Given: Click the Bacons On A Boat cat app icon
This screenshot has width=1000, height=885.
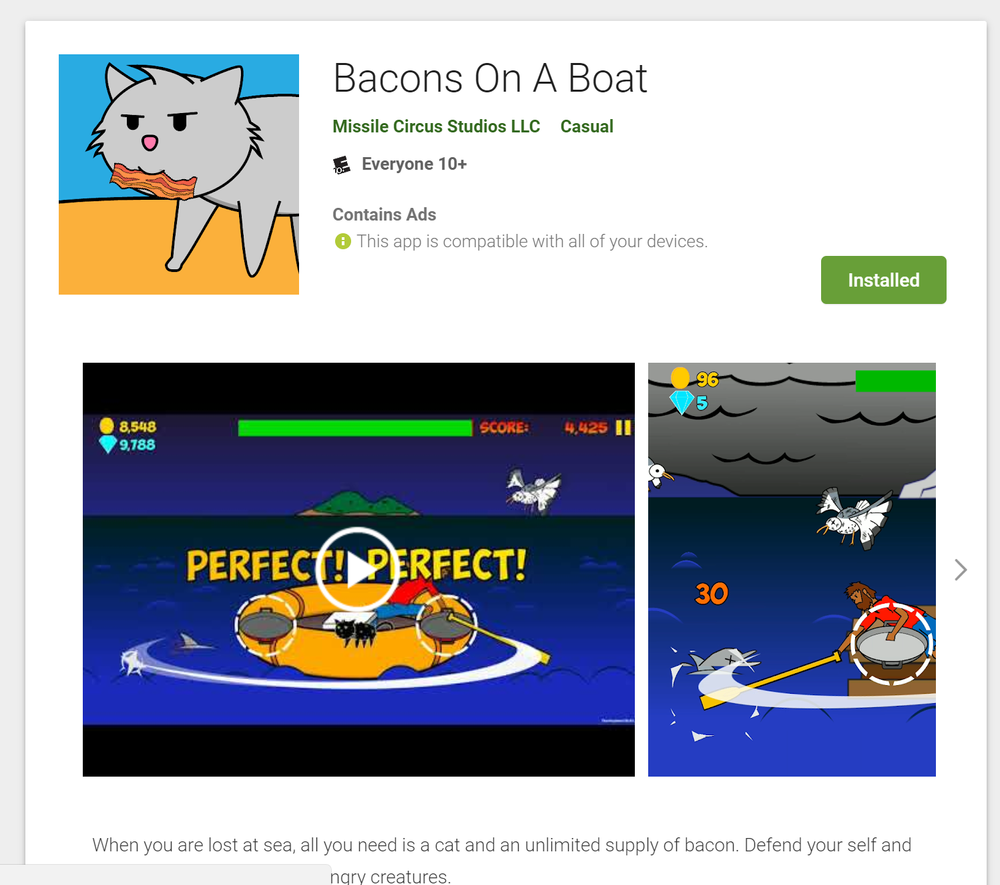Looking at the screenshot, I should [x=179, y=174].
